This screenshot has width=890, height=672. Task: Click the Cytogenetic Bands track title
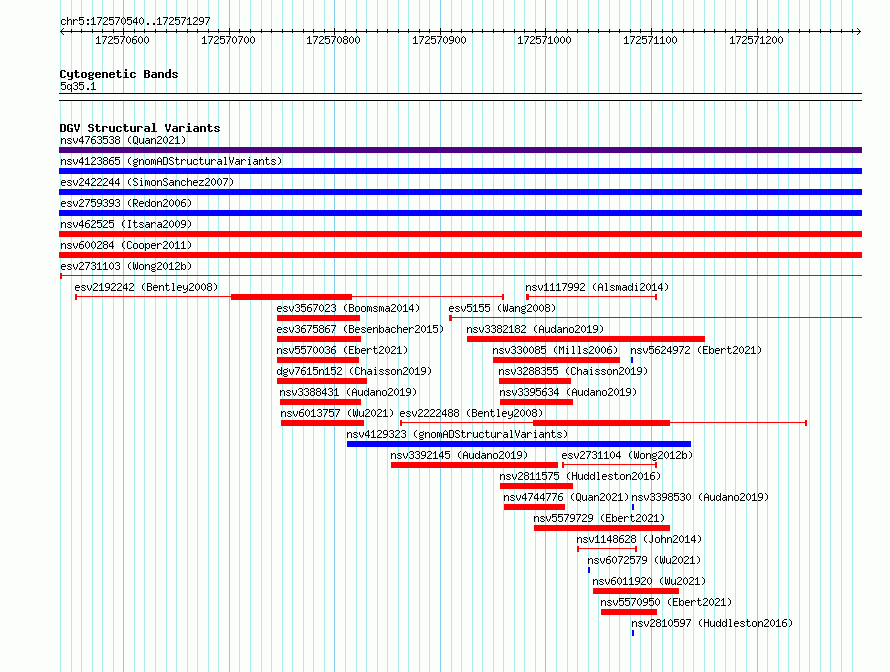pos(119,74)
